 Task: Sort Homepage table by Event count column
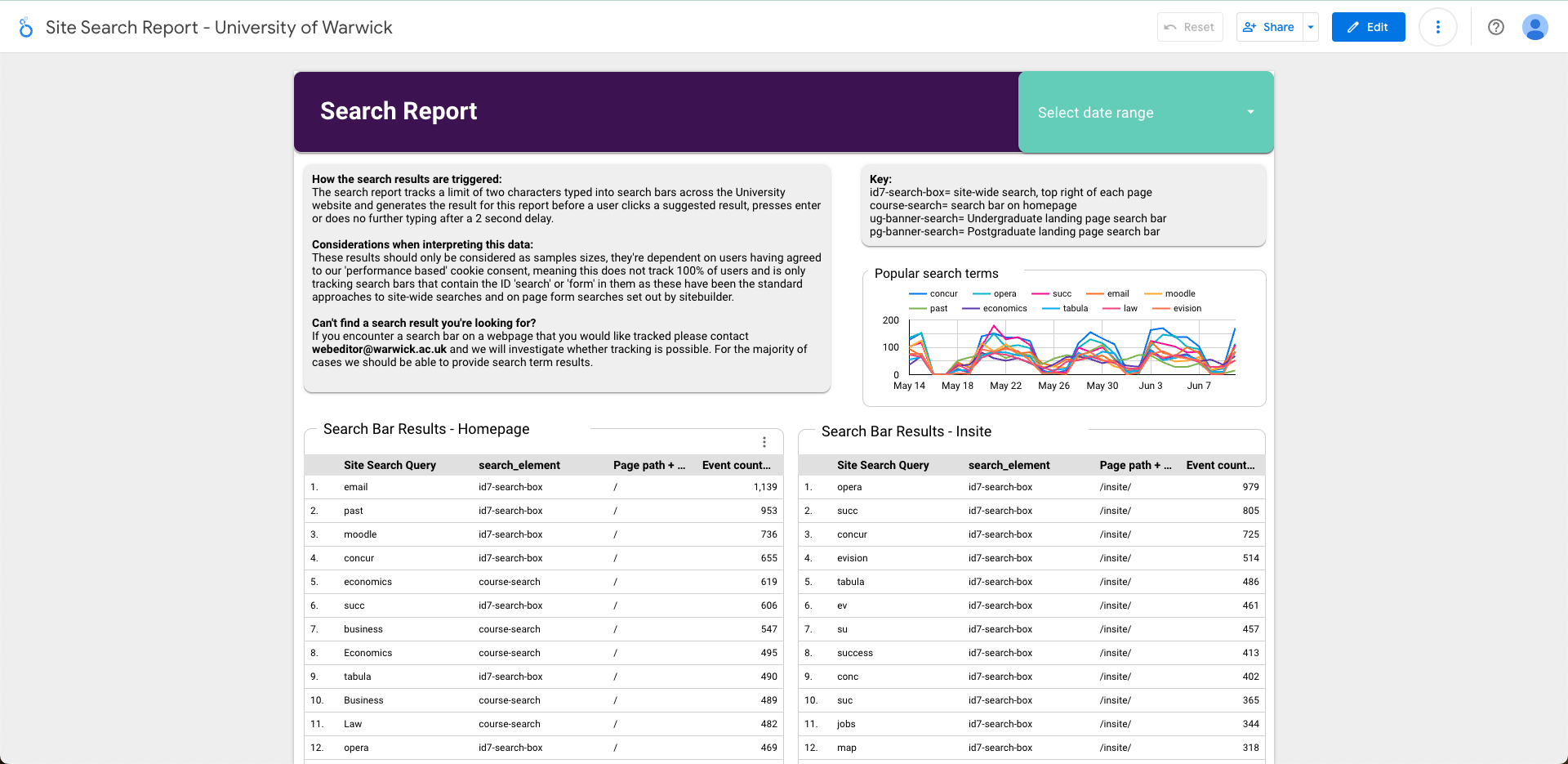pyautogui.click(x=736, y=465)
